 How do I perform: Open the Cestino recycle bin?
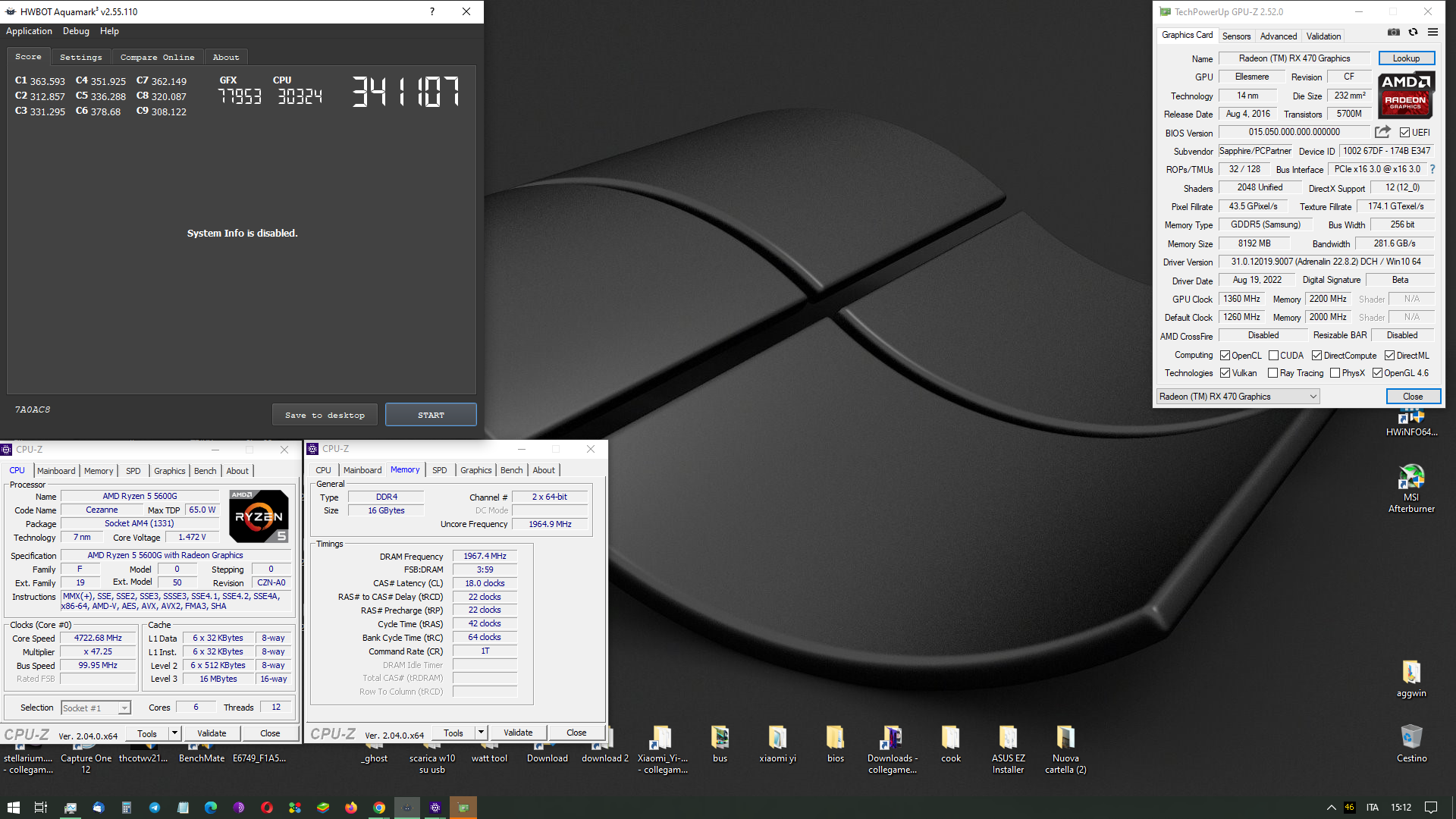1411,743
